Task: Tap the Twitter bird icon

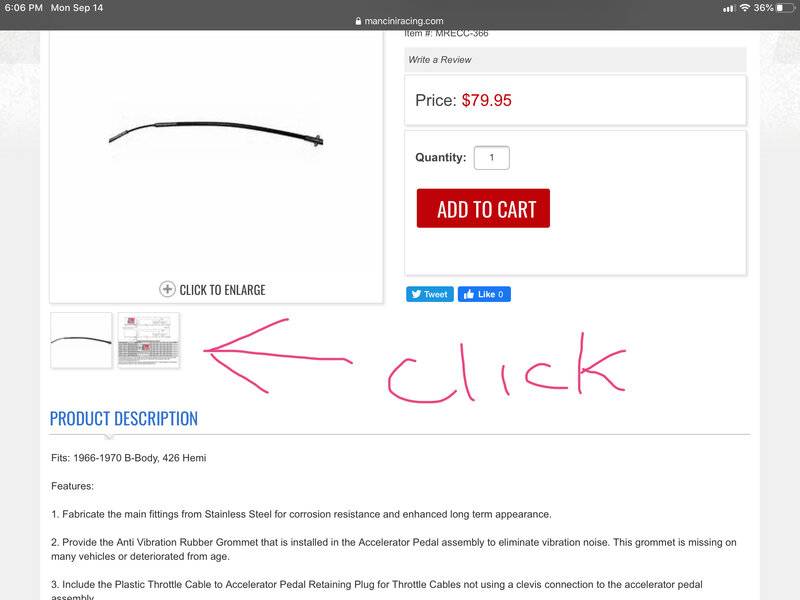Action: [x=416, y=294]
